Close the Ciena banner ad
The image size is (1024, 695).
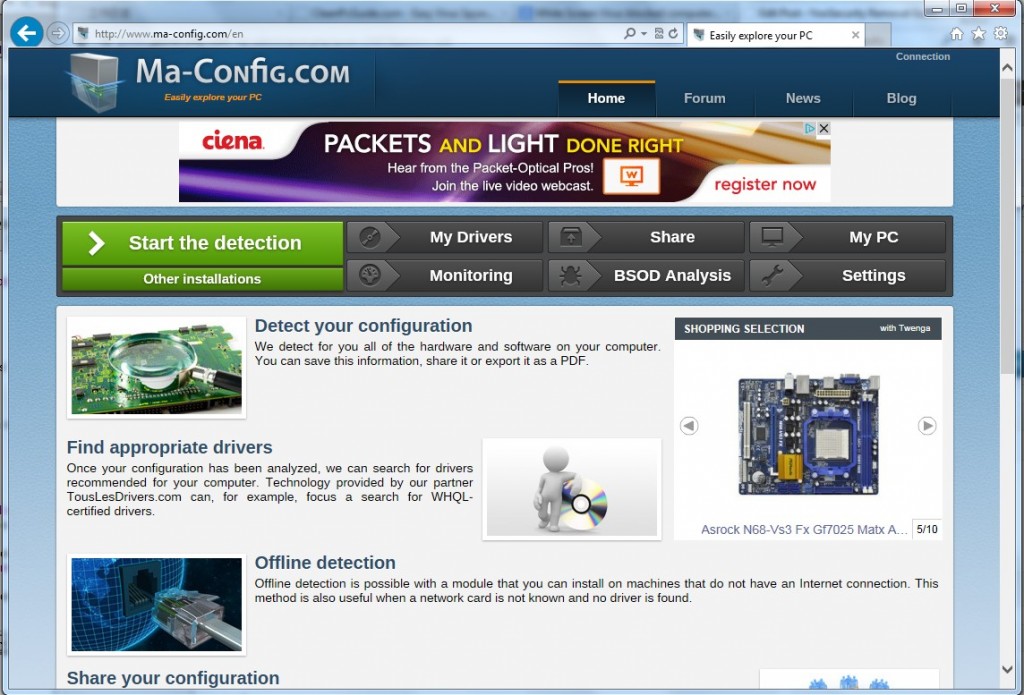pos(824,129)
